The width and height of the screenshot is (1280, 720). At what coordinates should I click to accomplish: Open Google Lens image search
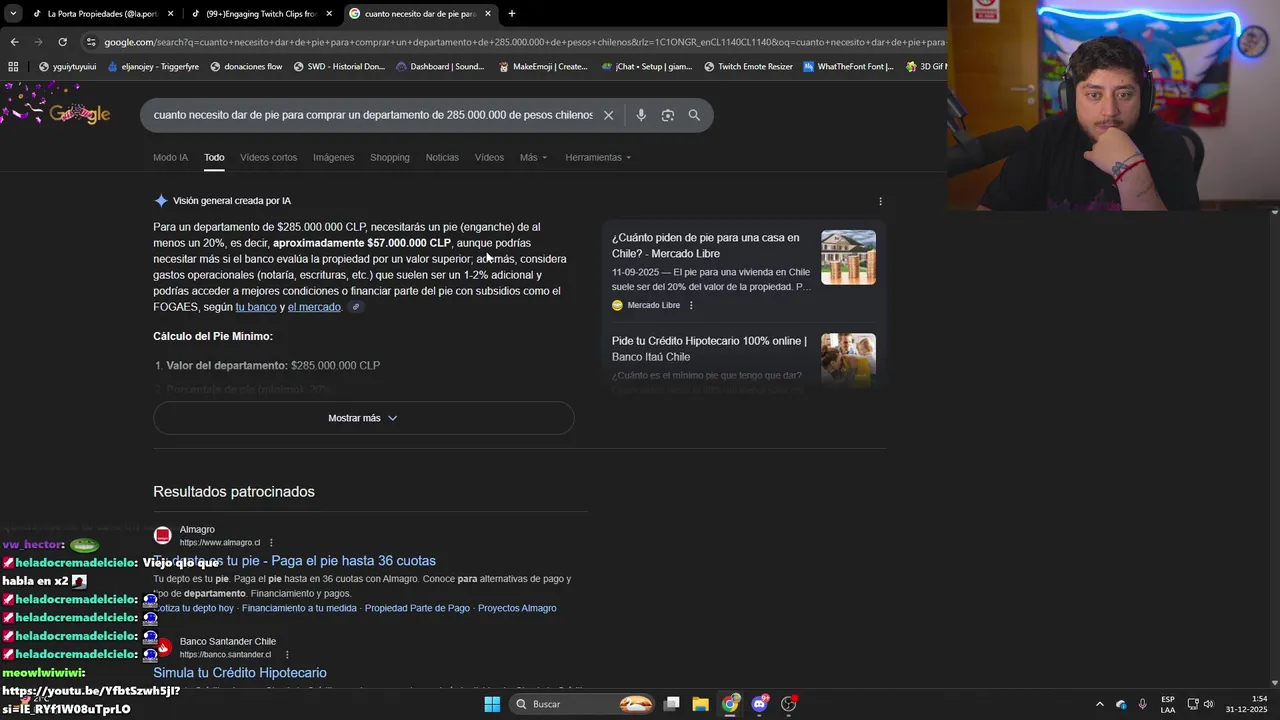pyautogui.click(x=668, y=115)
